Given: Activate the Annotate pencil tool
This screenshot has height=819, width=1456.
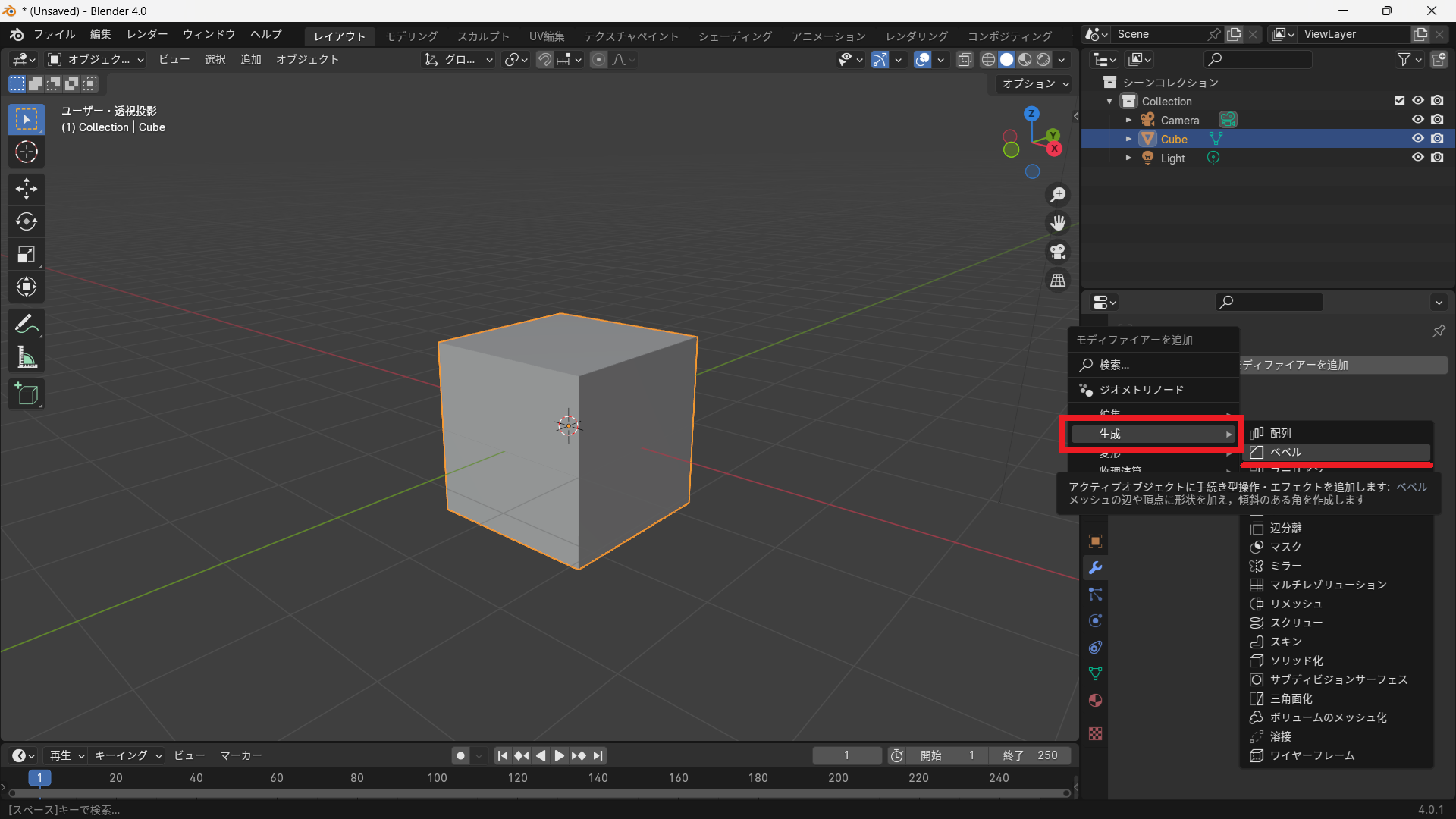Looking at the screenshot, I should click(27, 325).
